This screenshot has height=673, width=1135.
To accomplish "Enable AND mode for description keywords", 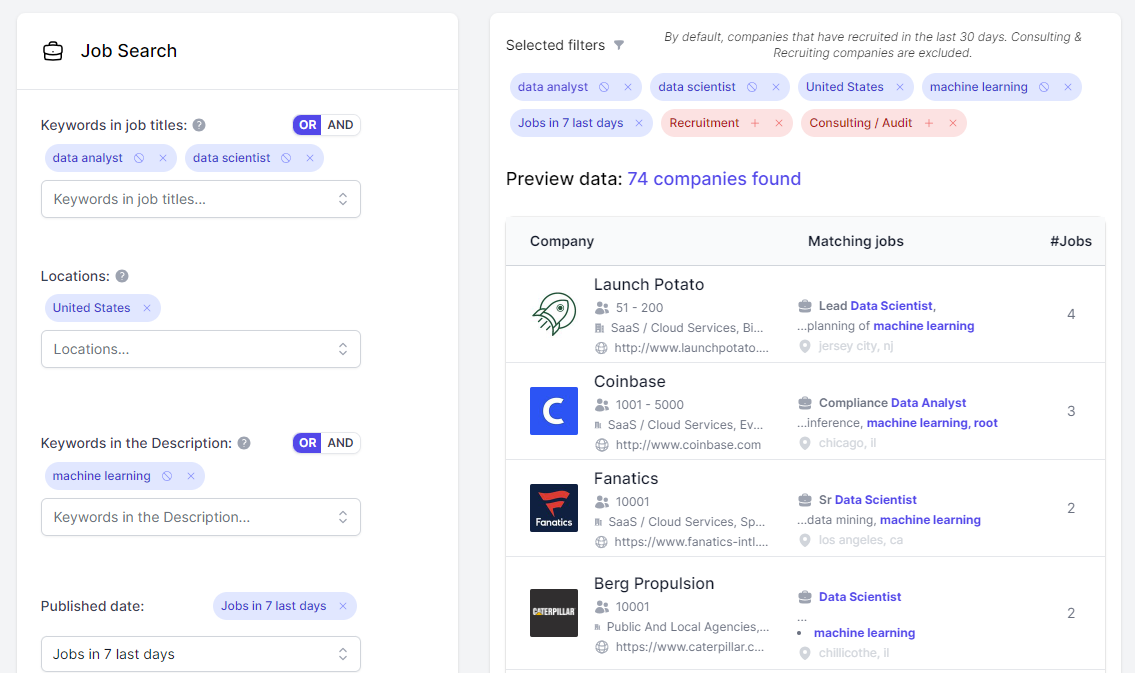I will pos(340,442).
